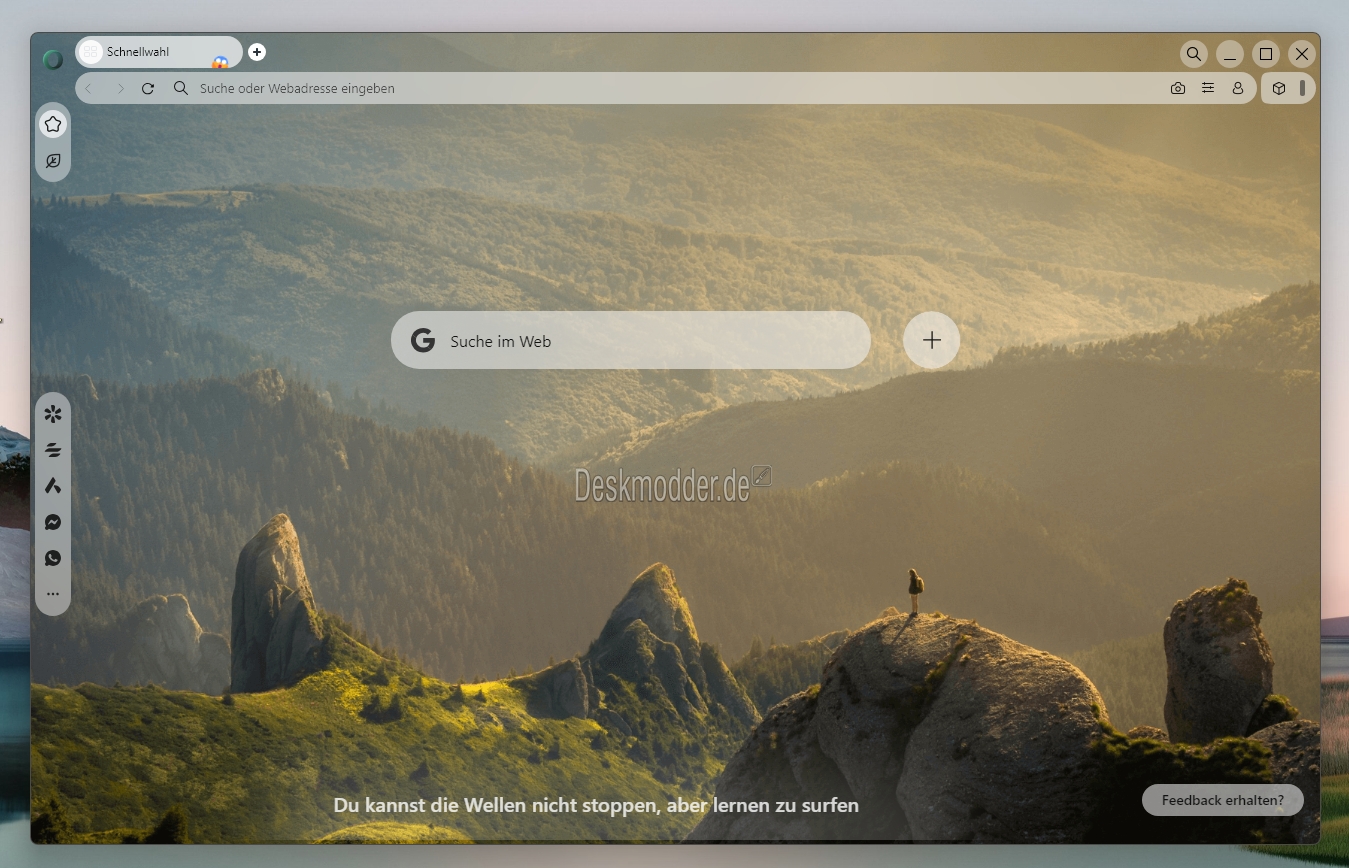The image size is (1349, 868).
Task: Open the extensions cube icon
Action: pyautogui.click(x=1279, y=88)
